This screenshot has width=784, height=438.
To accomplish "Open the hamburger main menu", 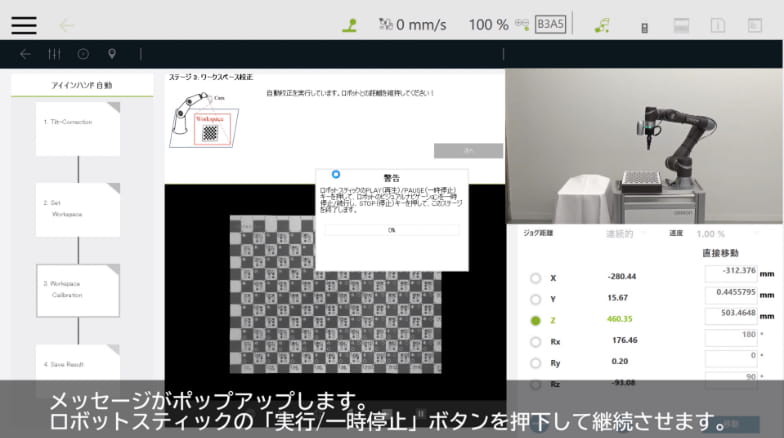I will 24,25.
